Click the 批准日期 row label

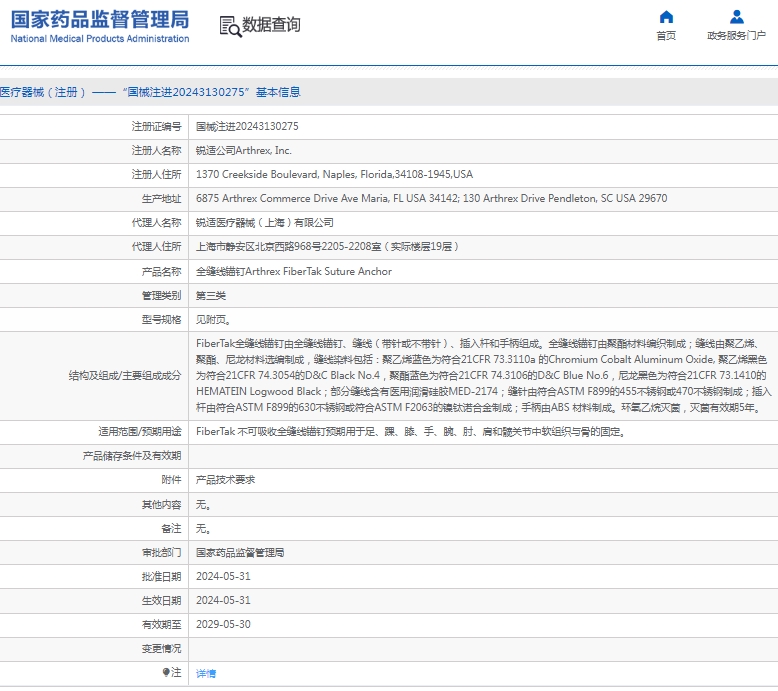pyautogui.click(x=161, y=576)
